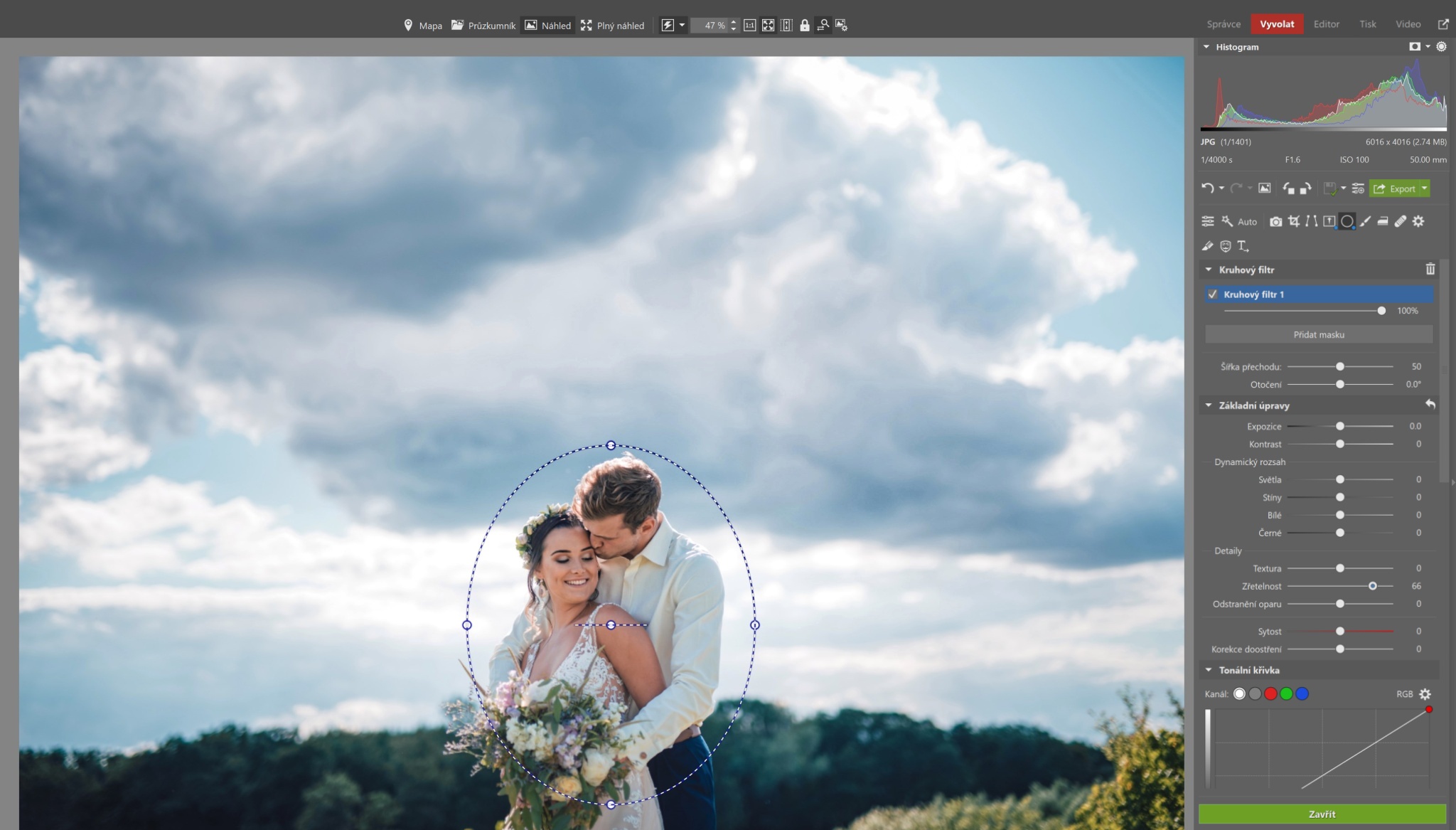
Task: Open the undo history dropdown arrow
Action: pos(1221,188)
